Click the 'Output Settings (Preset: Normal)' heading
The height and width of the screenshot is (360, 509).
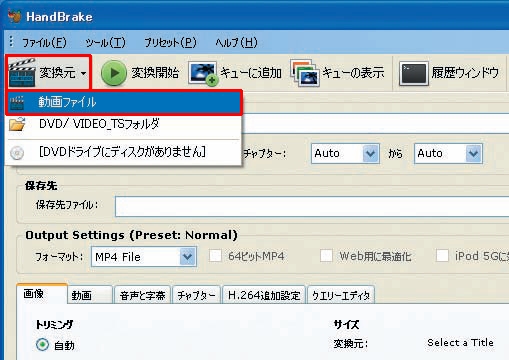pyautogui.click(x=131, y=235)
